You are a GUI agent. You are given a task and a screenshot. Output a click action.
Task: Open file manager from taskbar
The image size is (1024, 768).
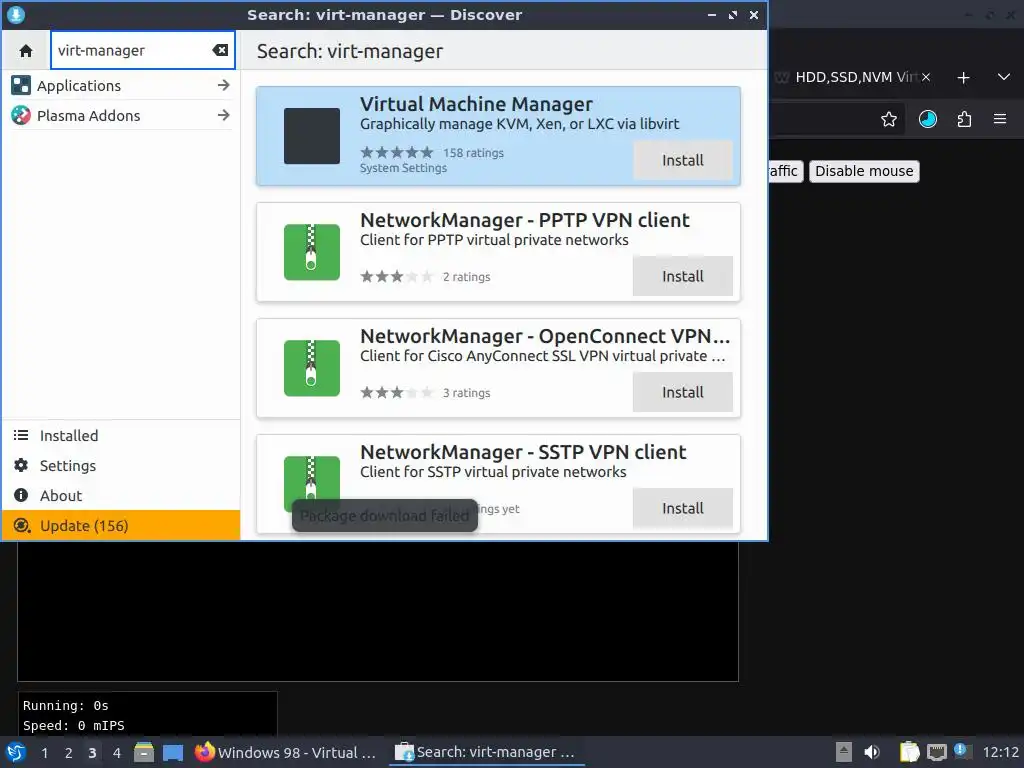(144, 752)
